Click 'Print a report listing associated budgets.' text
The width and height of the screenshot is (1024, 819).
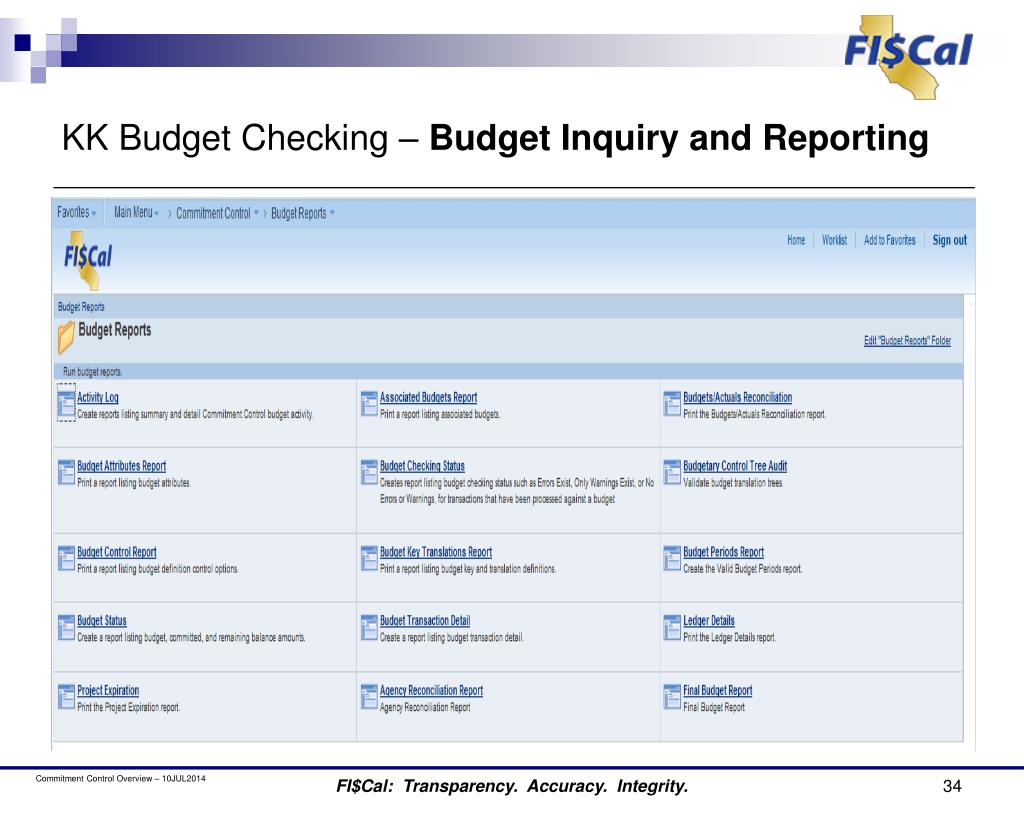click(x=440, y=414)
